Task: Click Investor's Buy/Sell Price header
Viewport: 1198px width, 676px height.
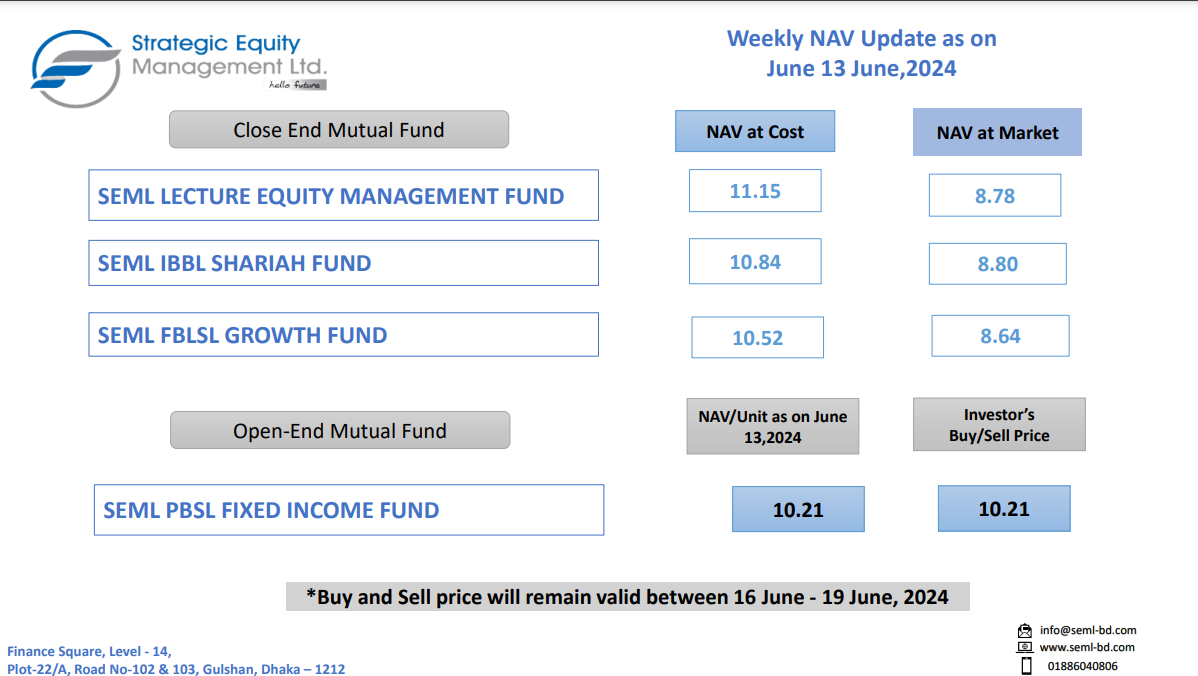Action: (x=999, y=425)
